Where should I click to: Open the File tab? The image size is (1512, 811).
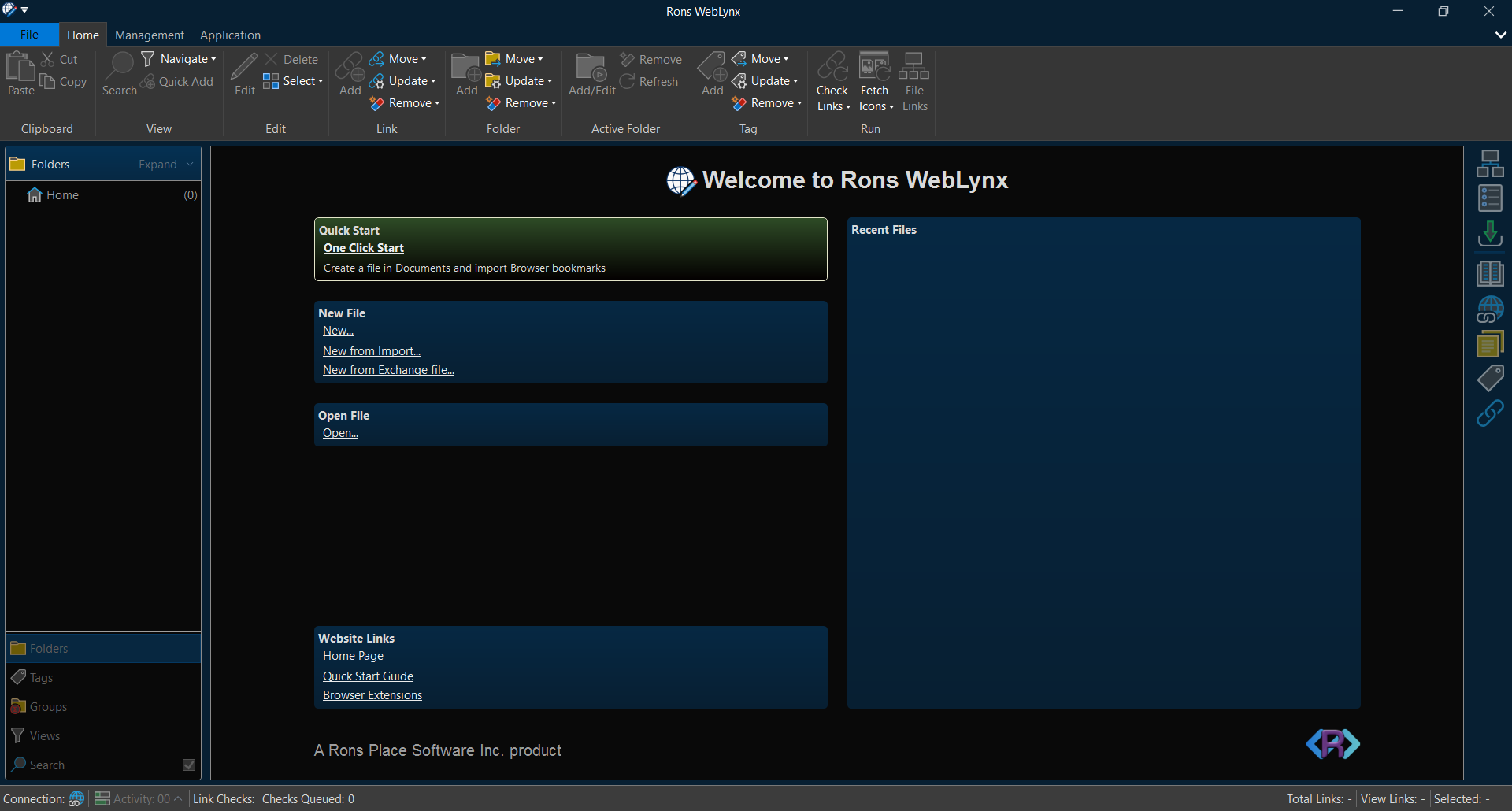coord(29,35)
